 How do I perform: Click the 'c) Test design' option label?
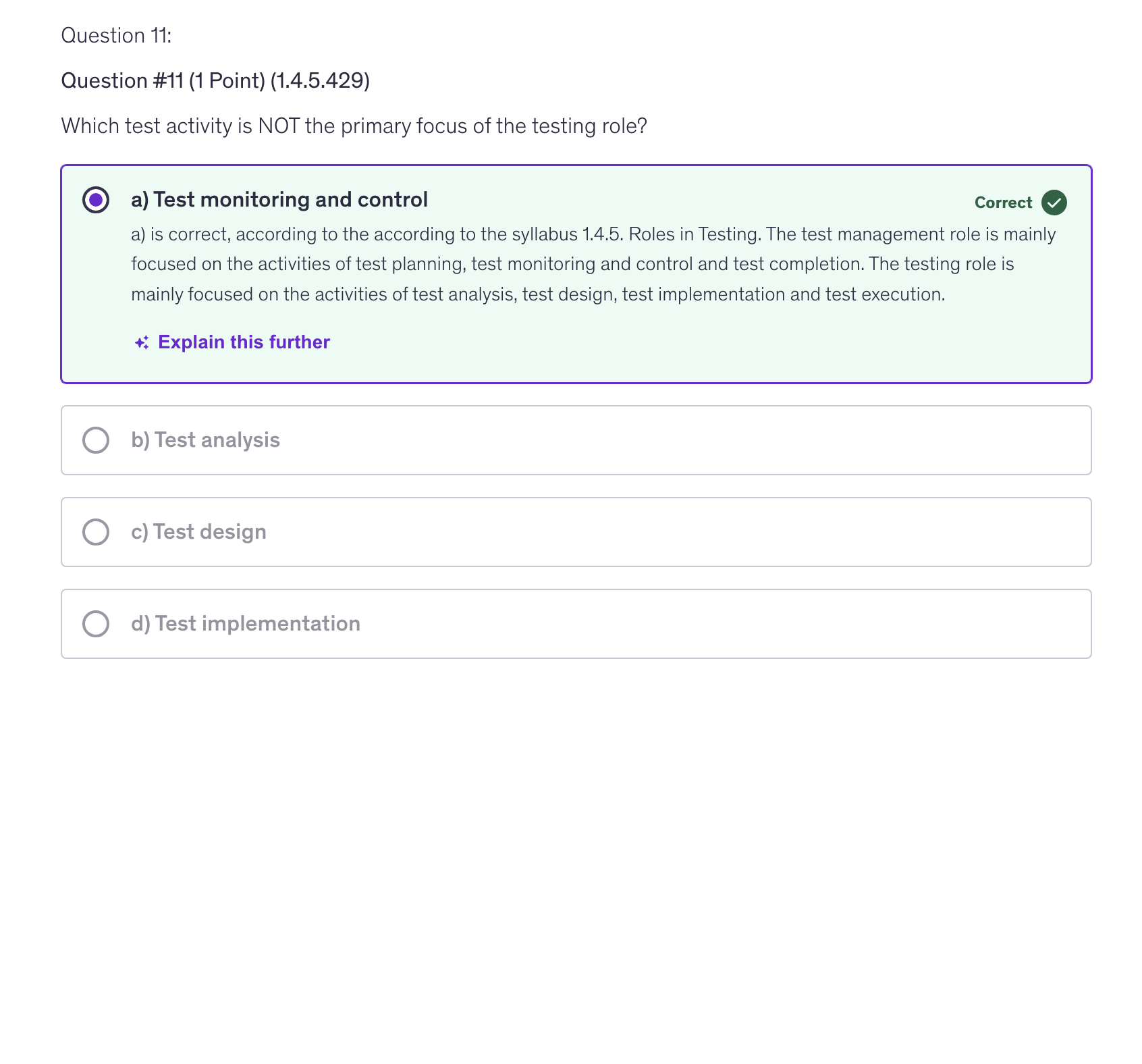pos(198,532)
